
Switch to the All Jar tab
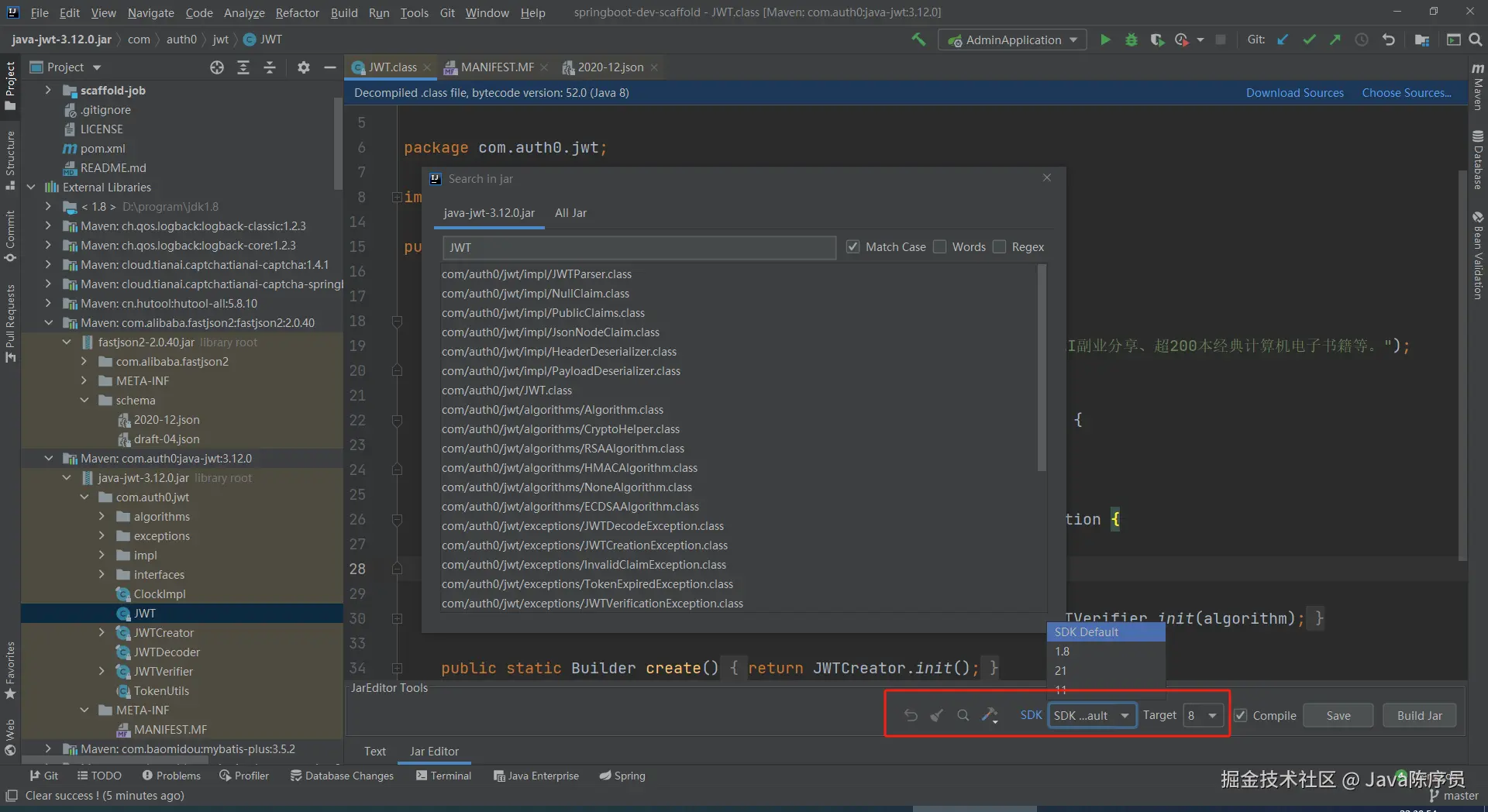coord(570,213)
